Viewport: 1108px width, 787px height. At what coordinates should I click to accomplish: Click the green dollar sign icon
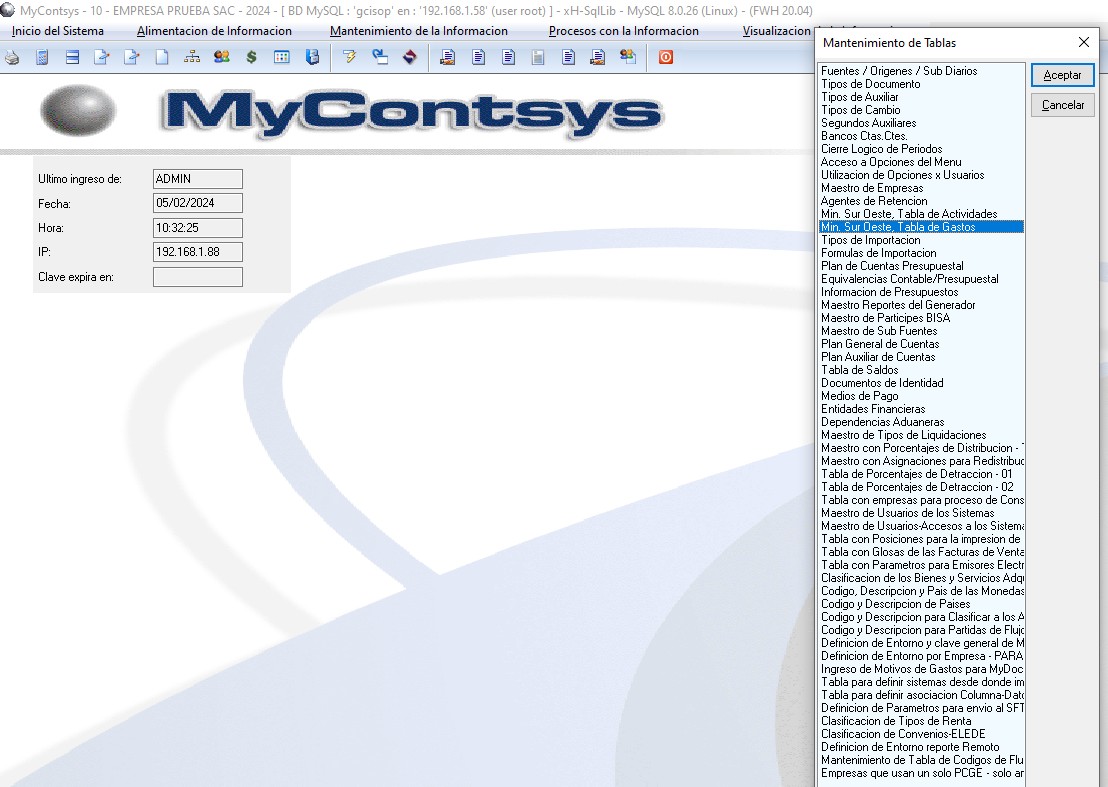coord(251,58)
